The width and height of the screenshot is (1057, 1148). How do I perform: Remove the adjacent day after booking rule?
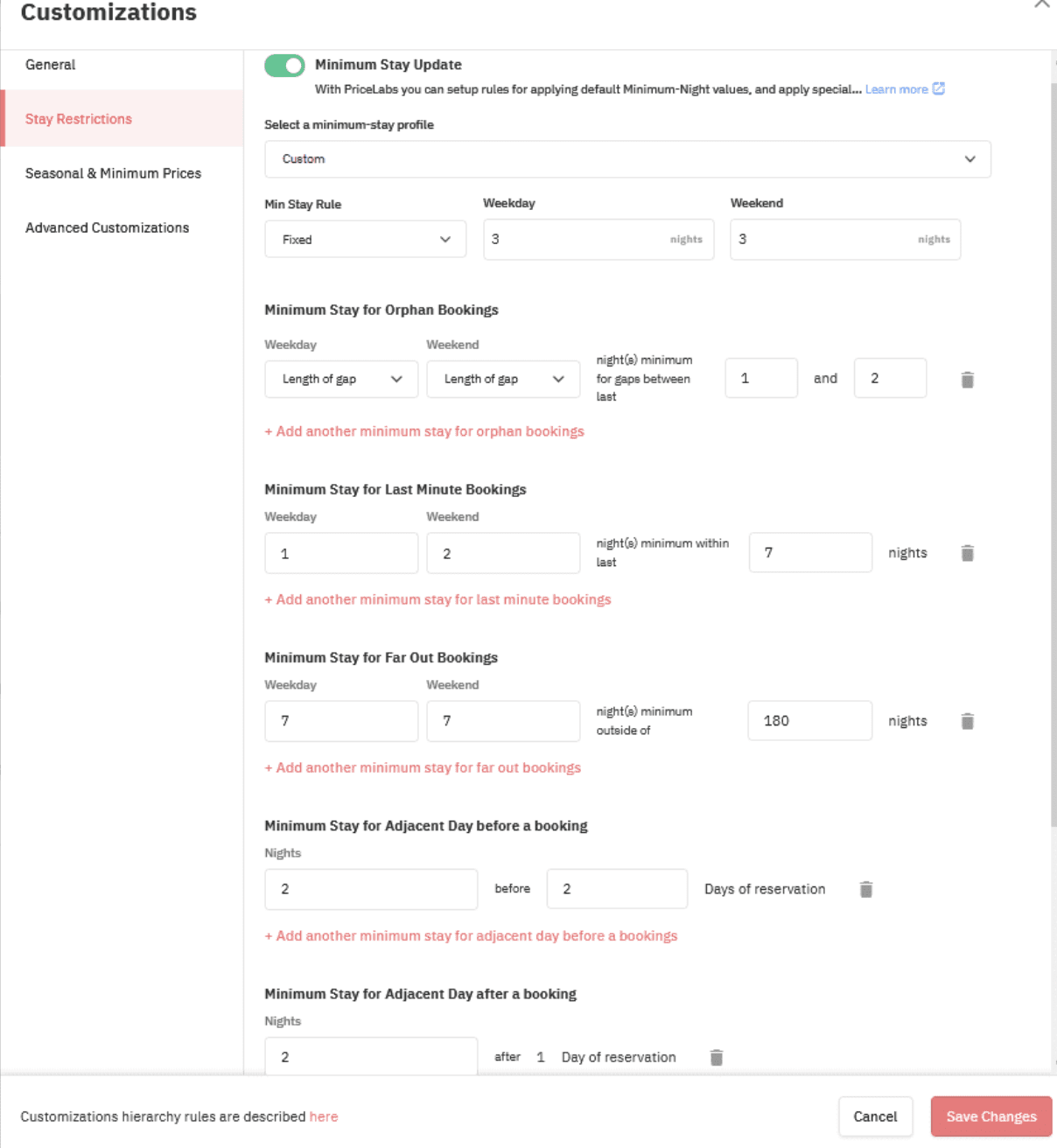coord(716,1057)
